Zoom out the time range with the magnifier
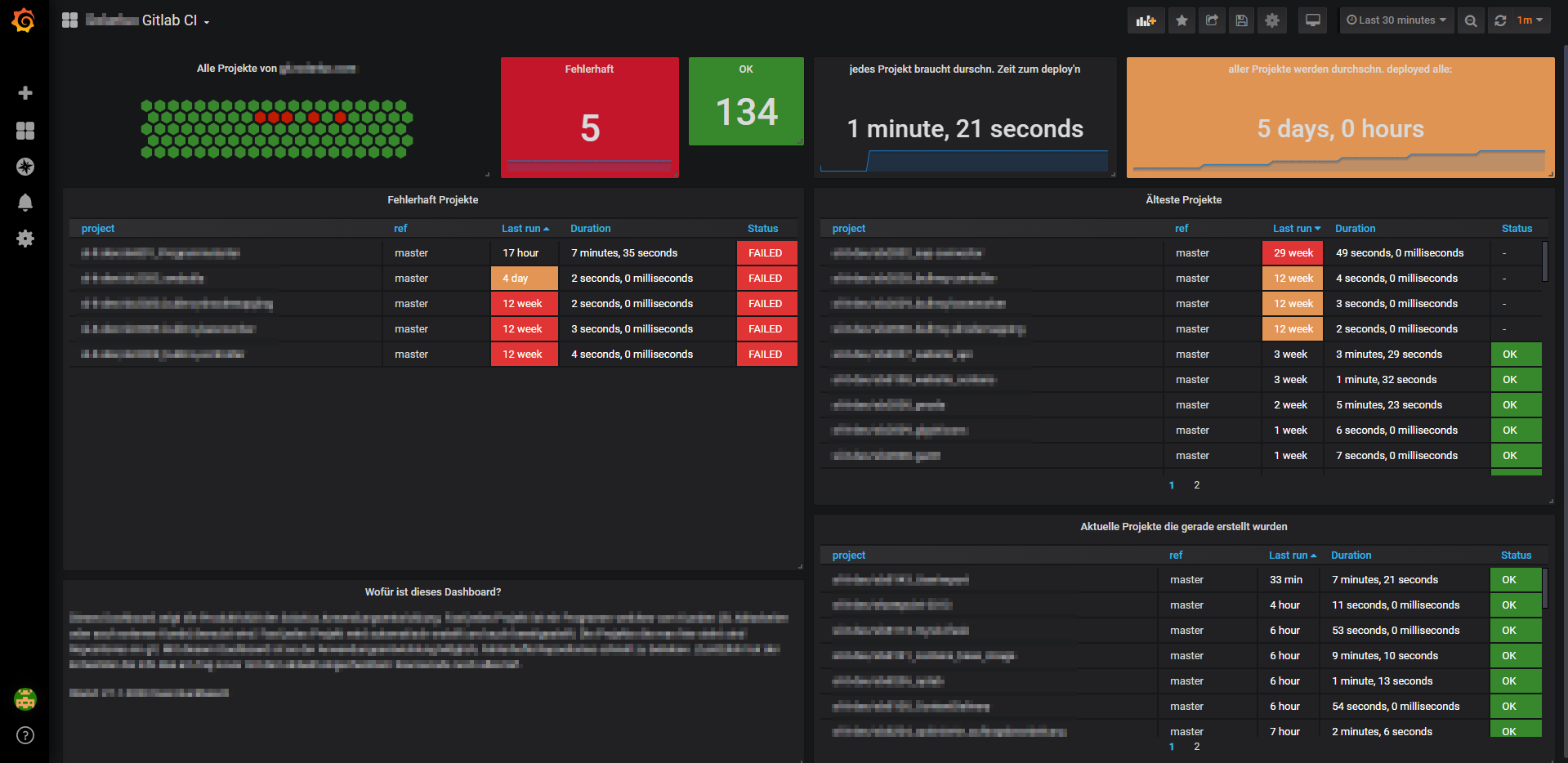1568x763 pixels. (x=1471, y=20)
